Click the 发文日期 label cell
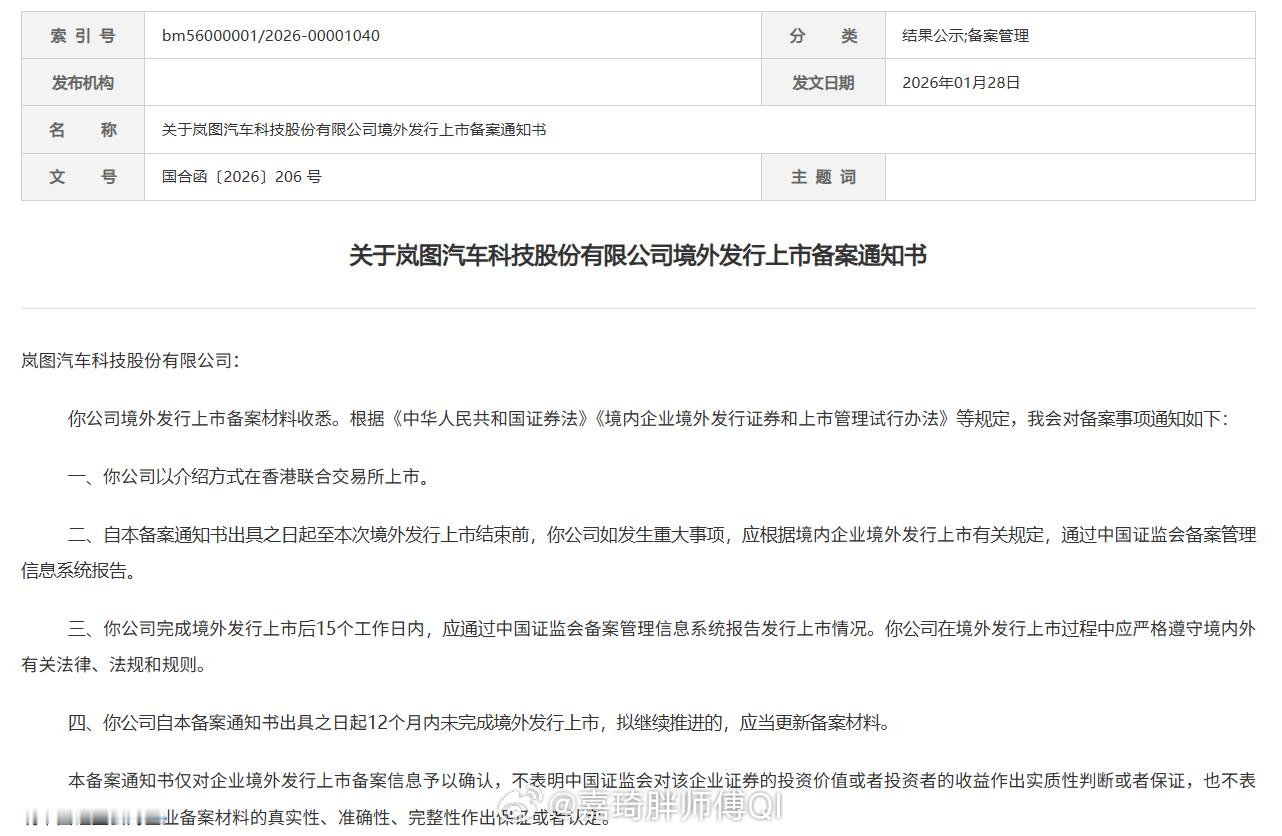Viewport: 1282px width, 836px height. click(x=824, y=83)
